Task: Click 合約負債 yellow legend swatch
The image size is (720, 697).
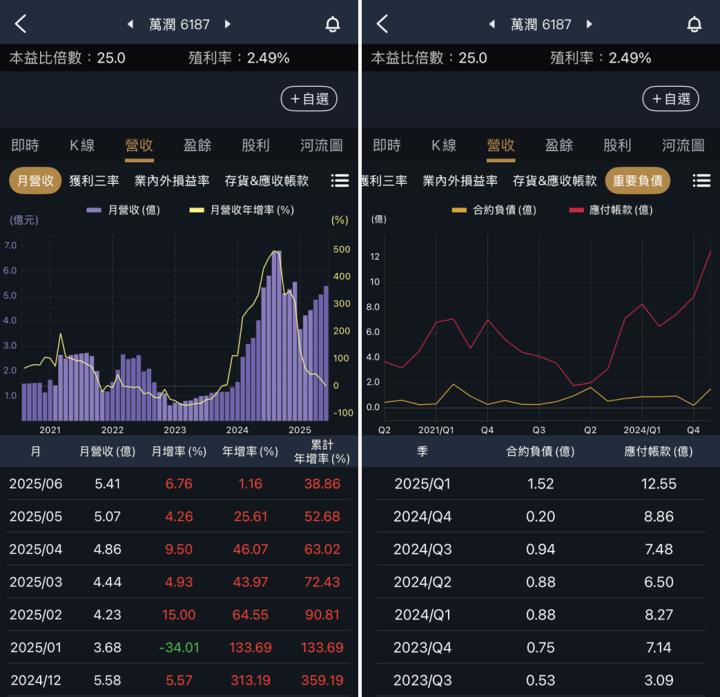Action: click(460, 210)
